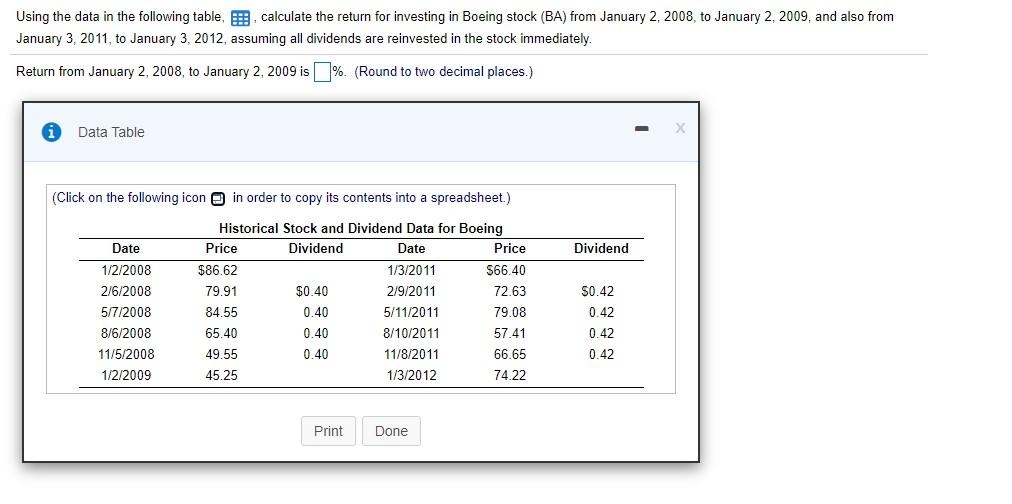This screenshot has width=1012, height=504.
Task: Select the $66.40 price cell
Action: [506, 270]
